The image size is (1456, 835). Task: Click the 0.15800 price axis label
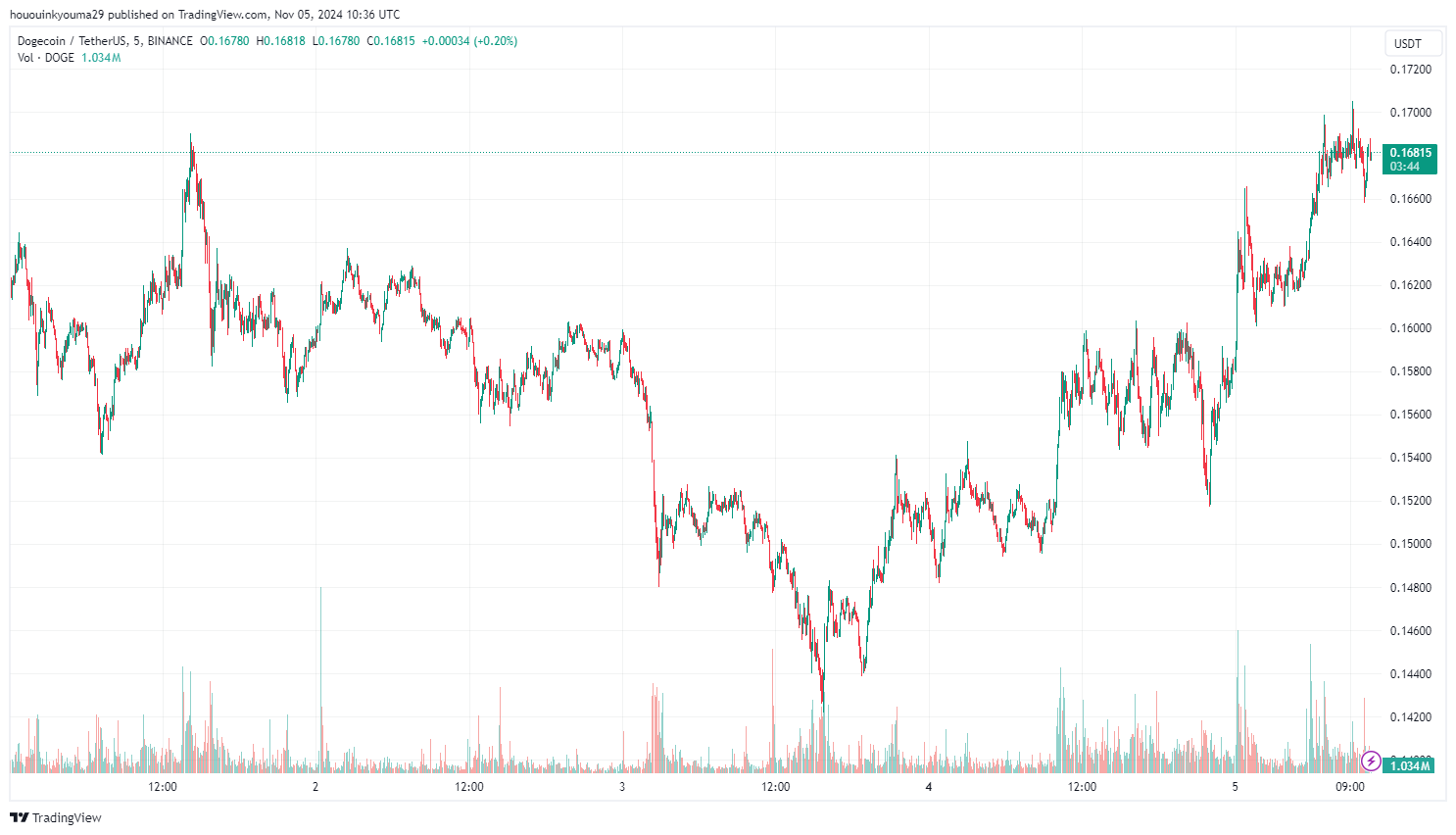tap(1411, 371)
